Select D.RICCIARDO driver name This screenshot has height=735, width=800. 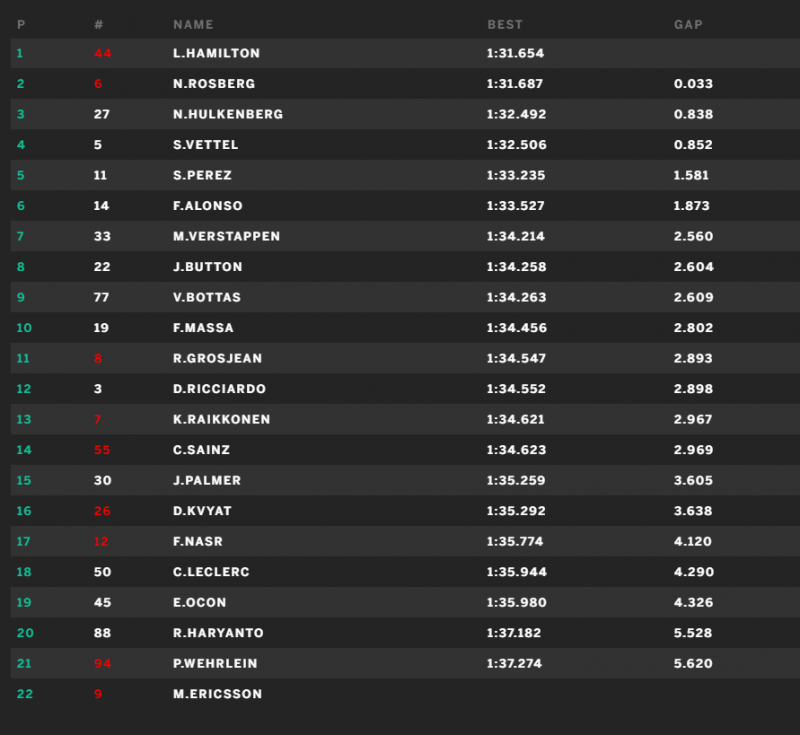tap(219, 389)
